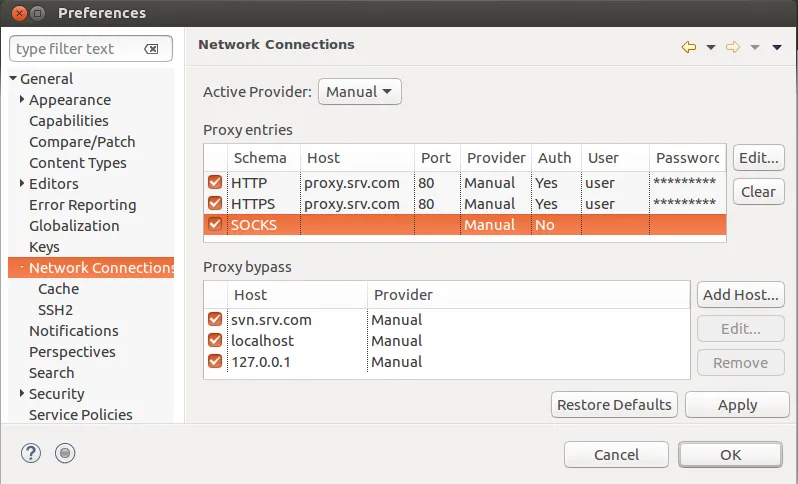Click the help question mark icon
Image resolution: width=798 pixels, height=484 pixels.
[x=30, y=454]
